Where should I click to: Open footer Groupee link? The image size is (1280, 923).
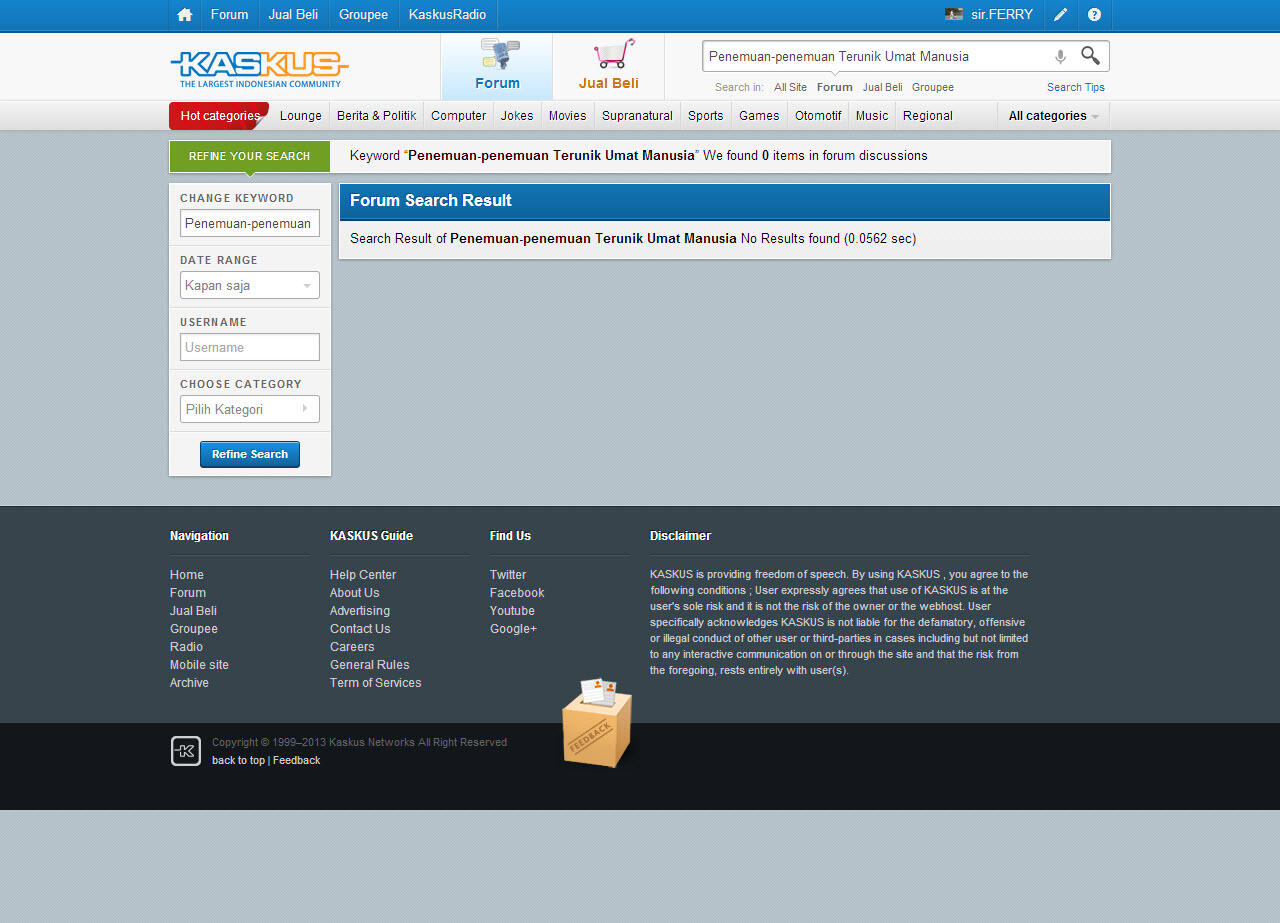[194, 629]
